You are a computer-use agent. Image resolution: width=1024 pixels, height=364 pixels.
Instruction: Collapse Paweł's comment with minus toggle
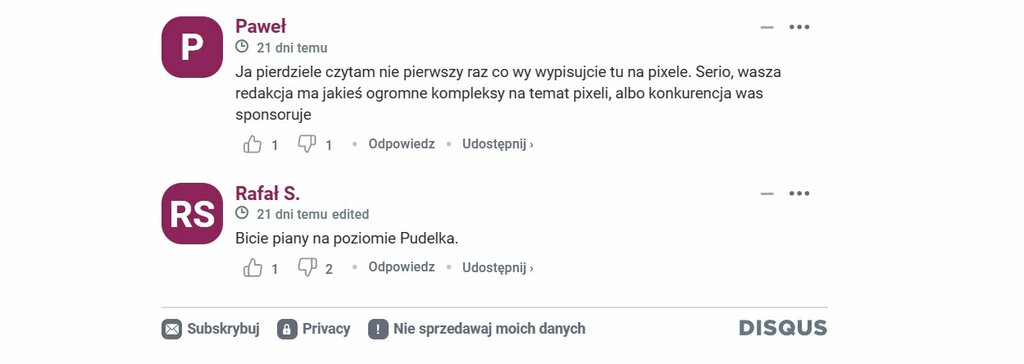point(767,27)
